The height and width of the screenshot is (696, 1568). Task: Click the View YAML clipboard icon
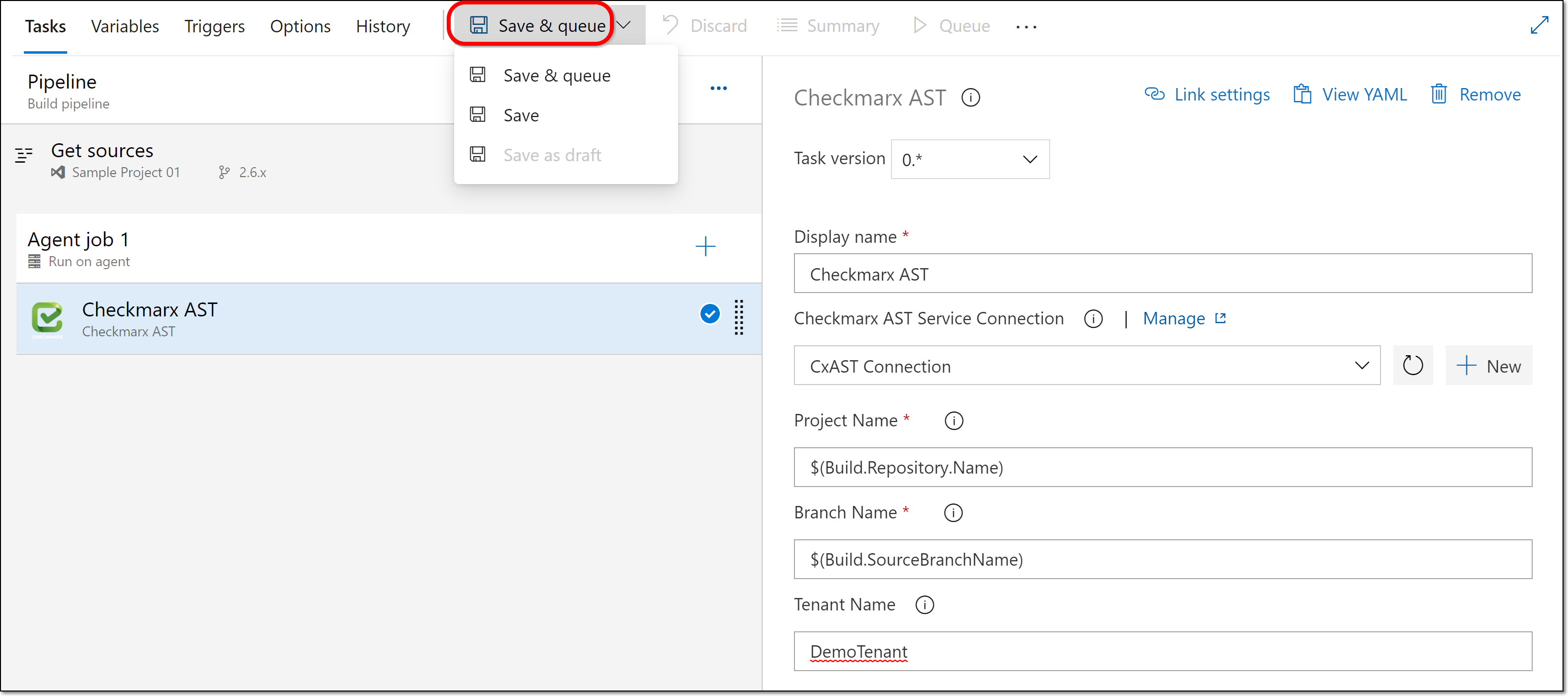pyautogui.click(x=1302, y=94)
